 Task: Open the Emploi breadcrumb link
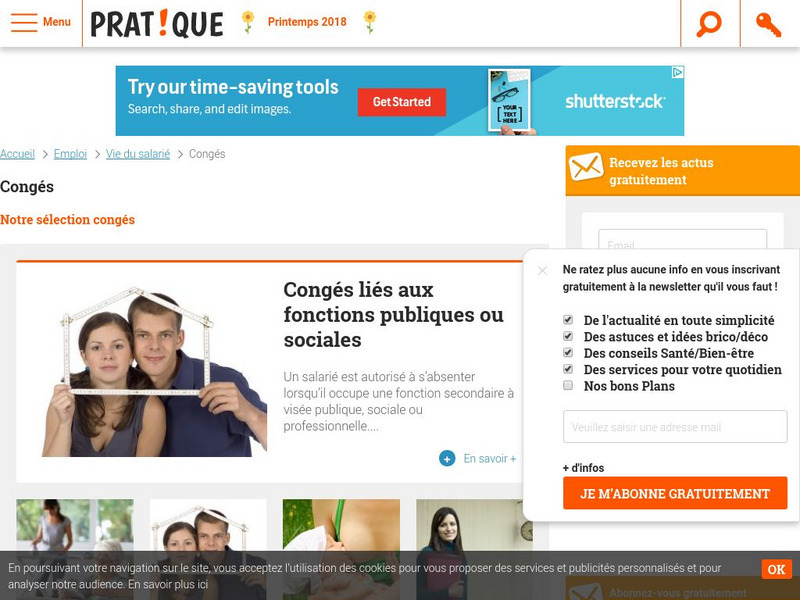coord(70,154)
